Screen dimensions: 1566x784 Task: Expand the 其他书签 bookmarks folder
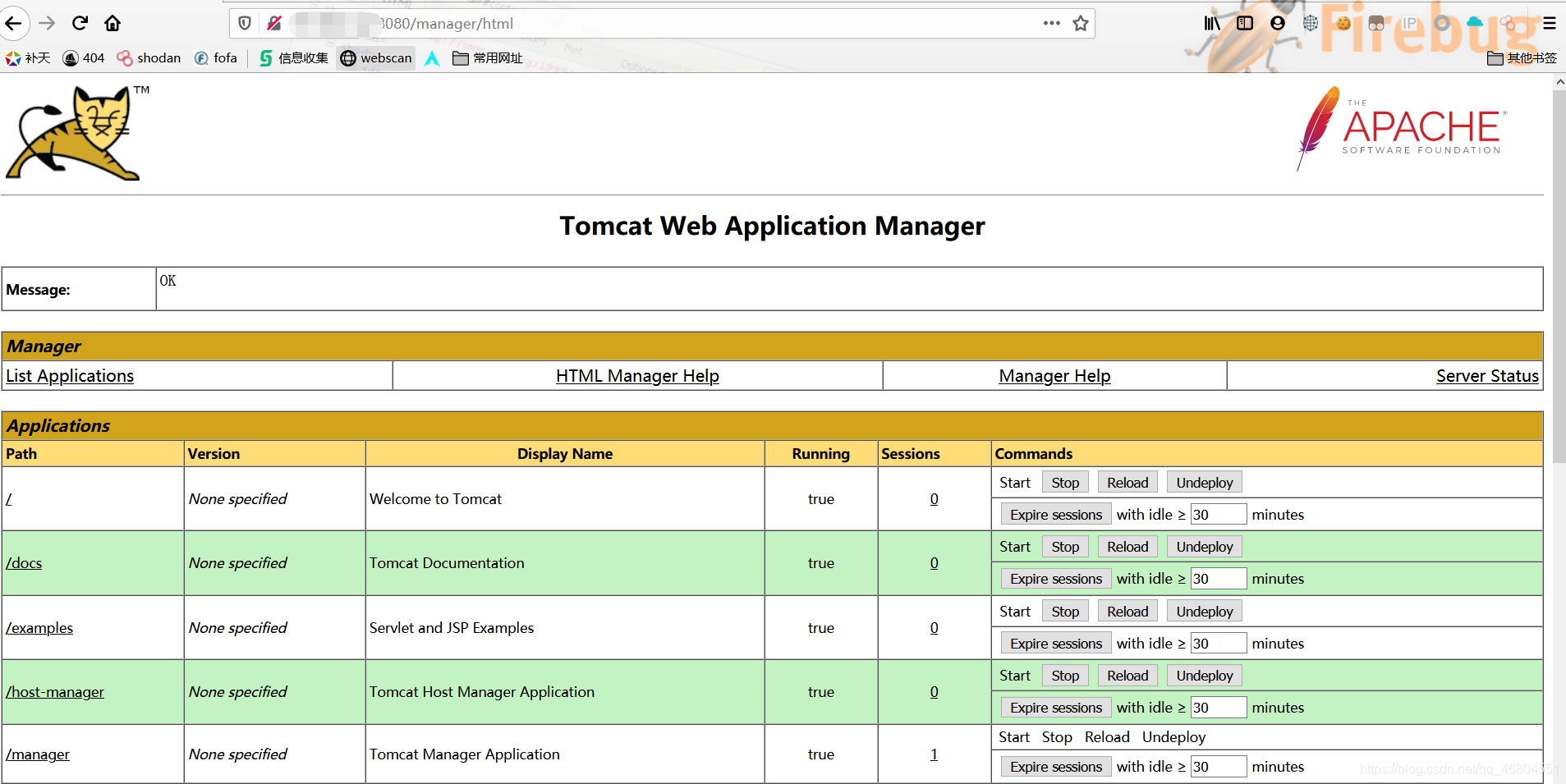[1522, 57]
